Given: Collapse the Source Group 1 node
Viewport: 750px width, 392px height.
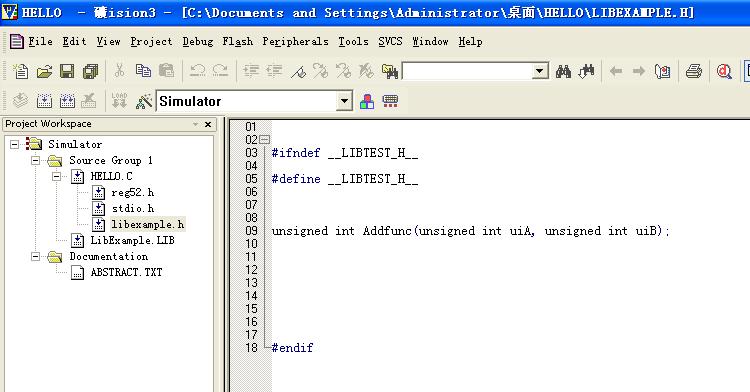Looking at the screenshot, I should (x=35, y=160).
